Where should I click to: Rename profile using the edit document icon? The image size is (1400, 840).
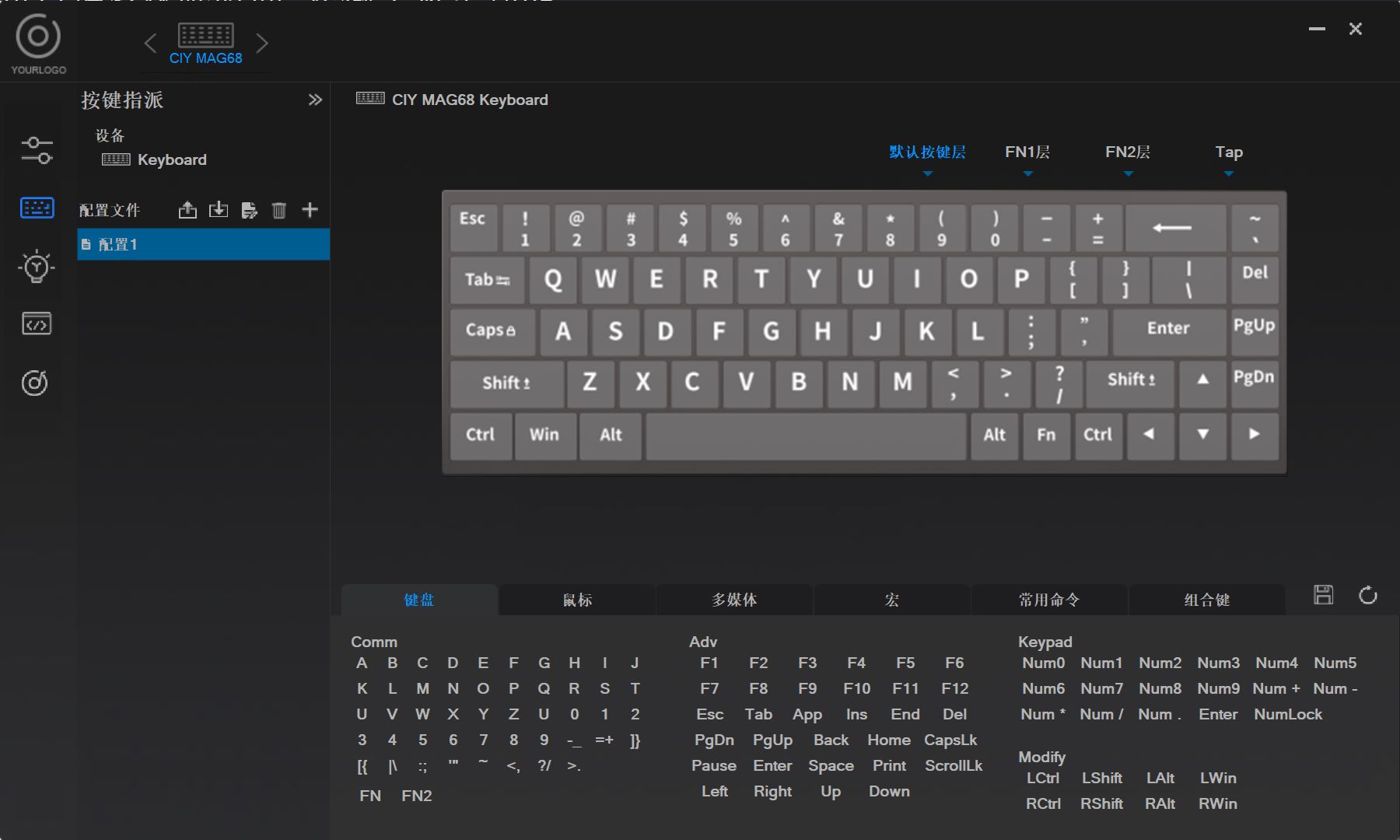(249, 210)
